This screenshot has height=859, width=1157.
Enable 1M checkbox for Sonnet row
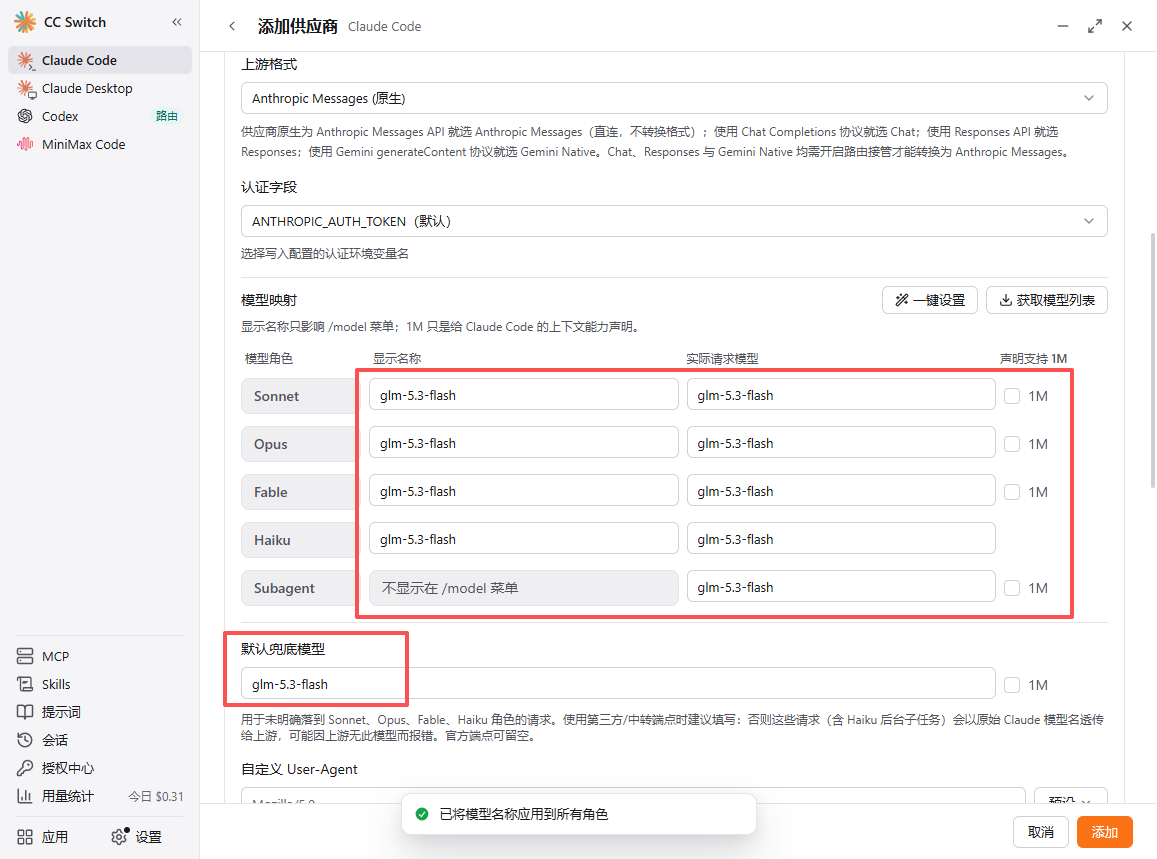coord(1012,396)
